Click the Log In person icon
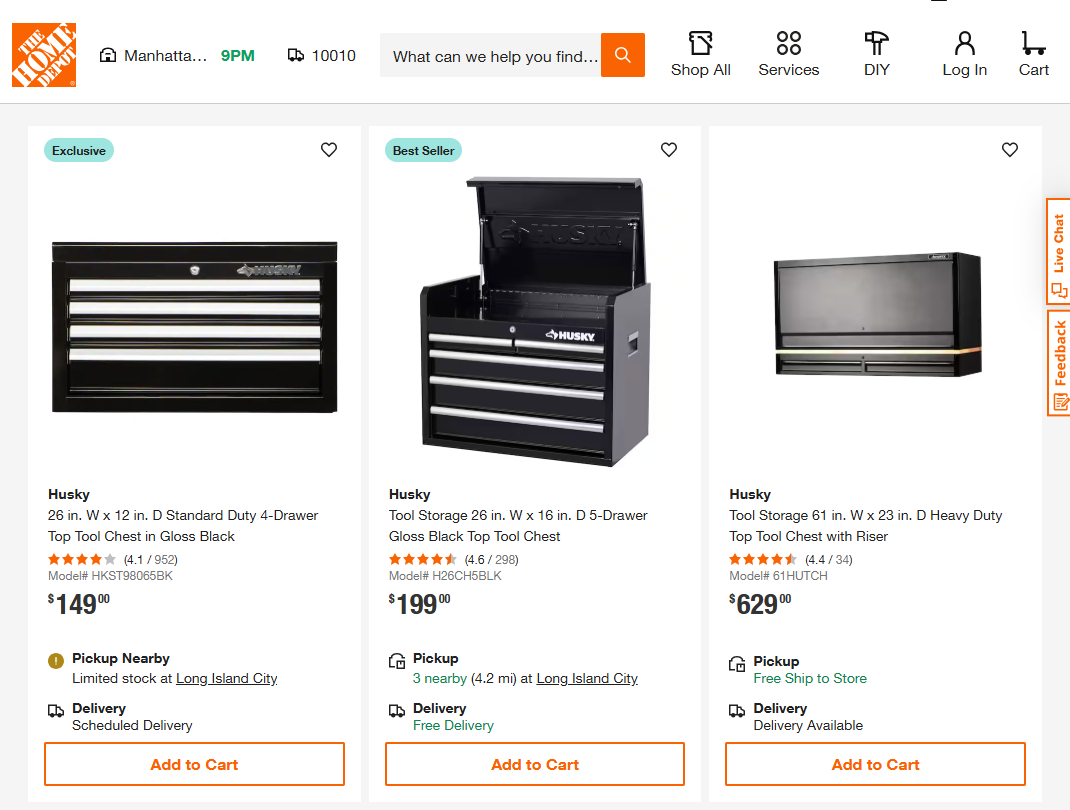This screenshot has width=1070, height=810. (964, 55)
